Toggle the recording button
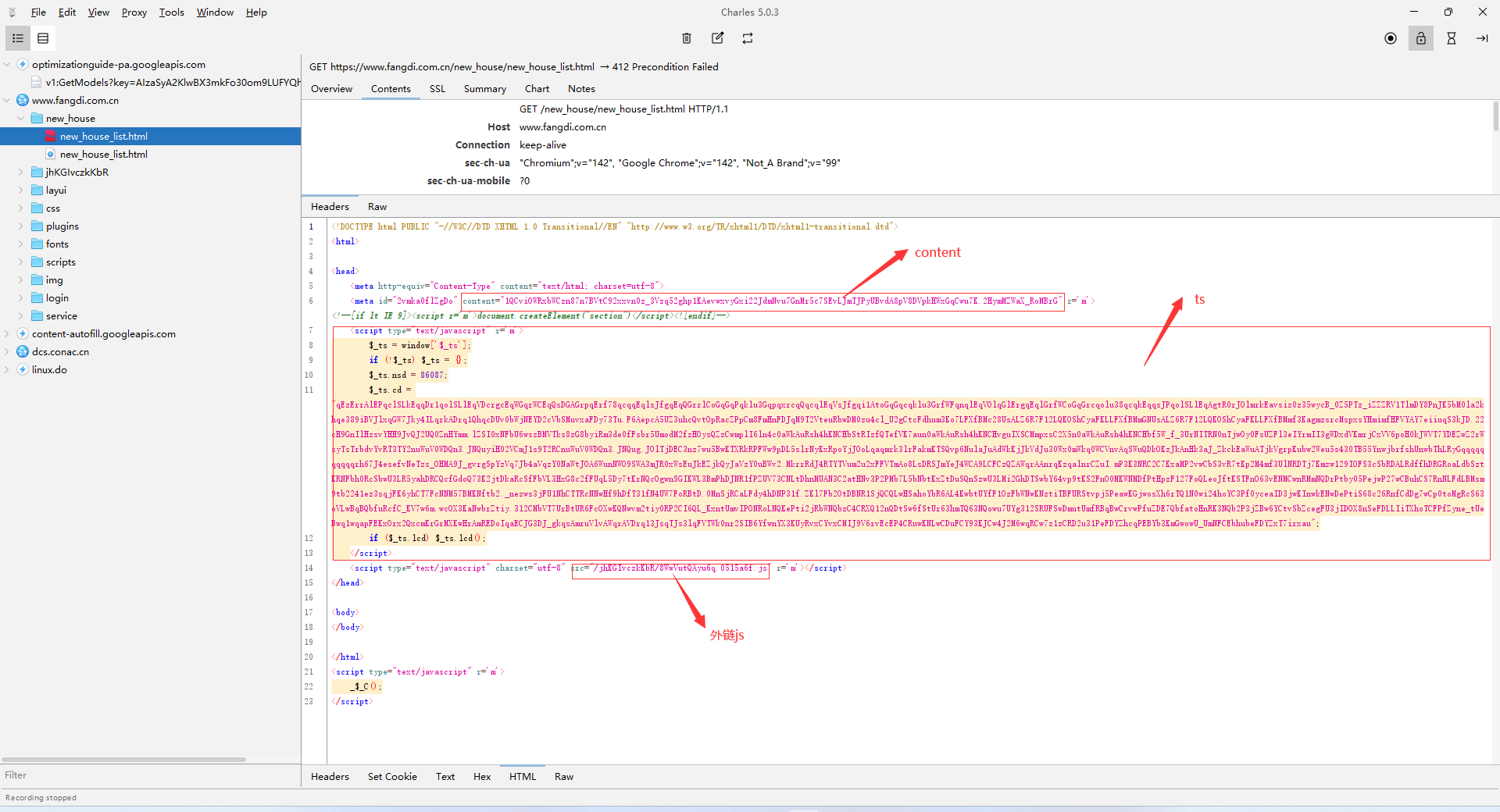 tap(1391, 38)
